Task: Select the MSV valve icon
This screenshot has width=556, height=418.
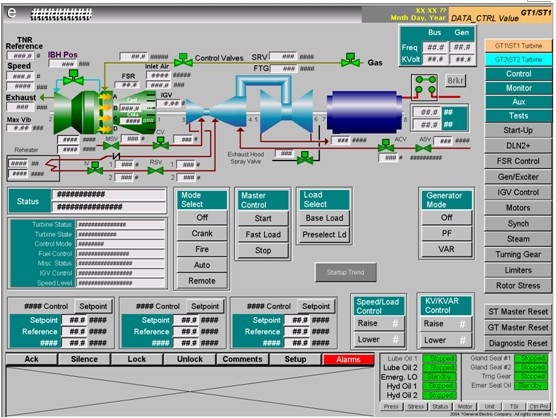Action: 111,145
